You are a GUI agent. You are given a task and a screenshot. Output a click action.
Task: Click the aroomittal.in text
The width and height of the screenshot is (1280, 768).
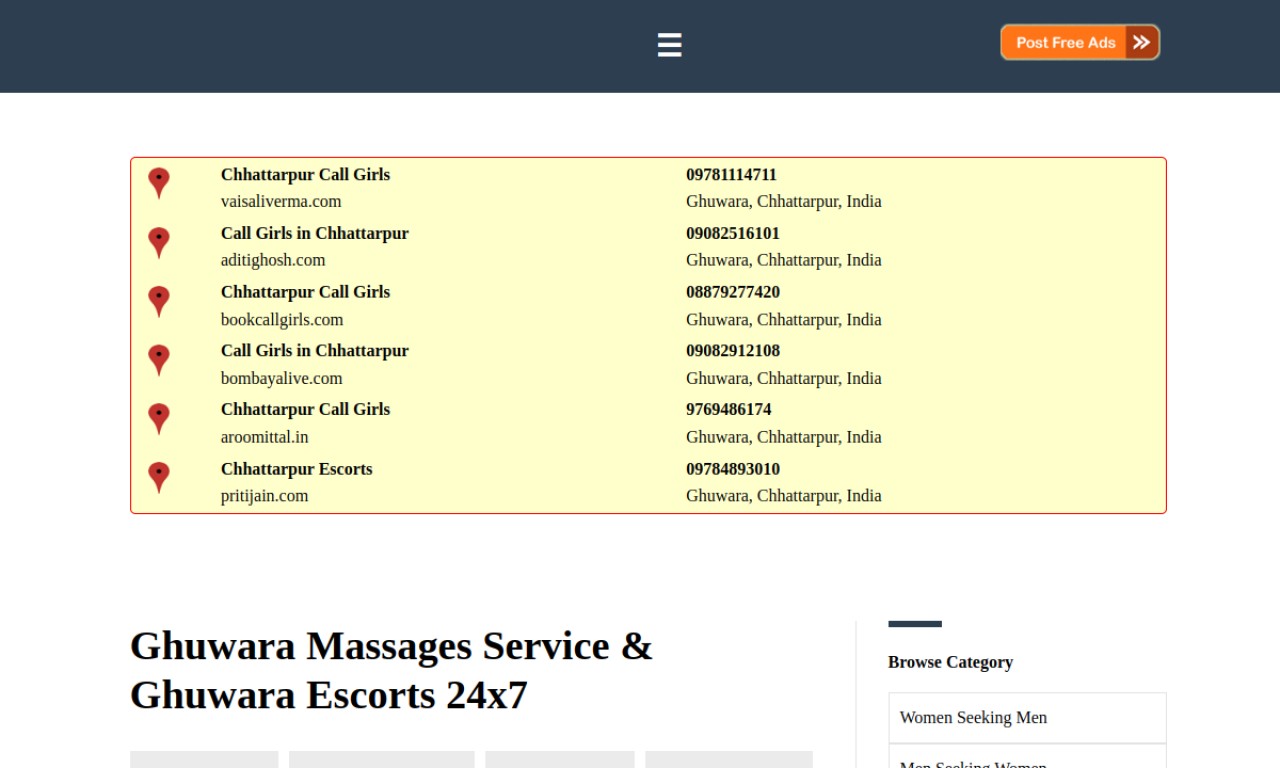pos(265,437)
